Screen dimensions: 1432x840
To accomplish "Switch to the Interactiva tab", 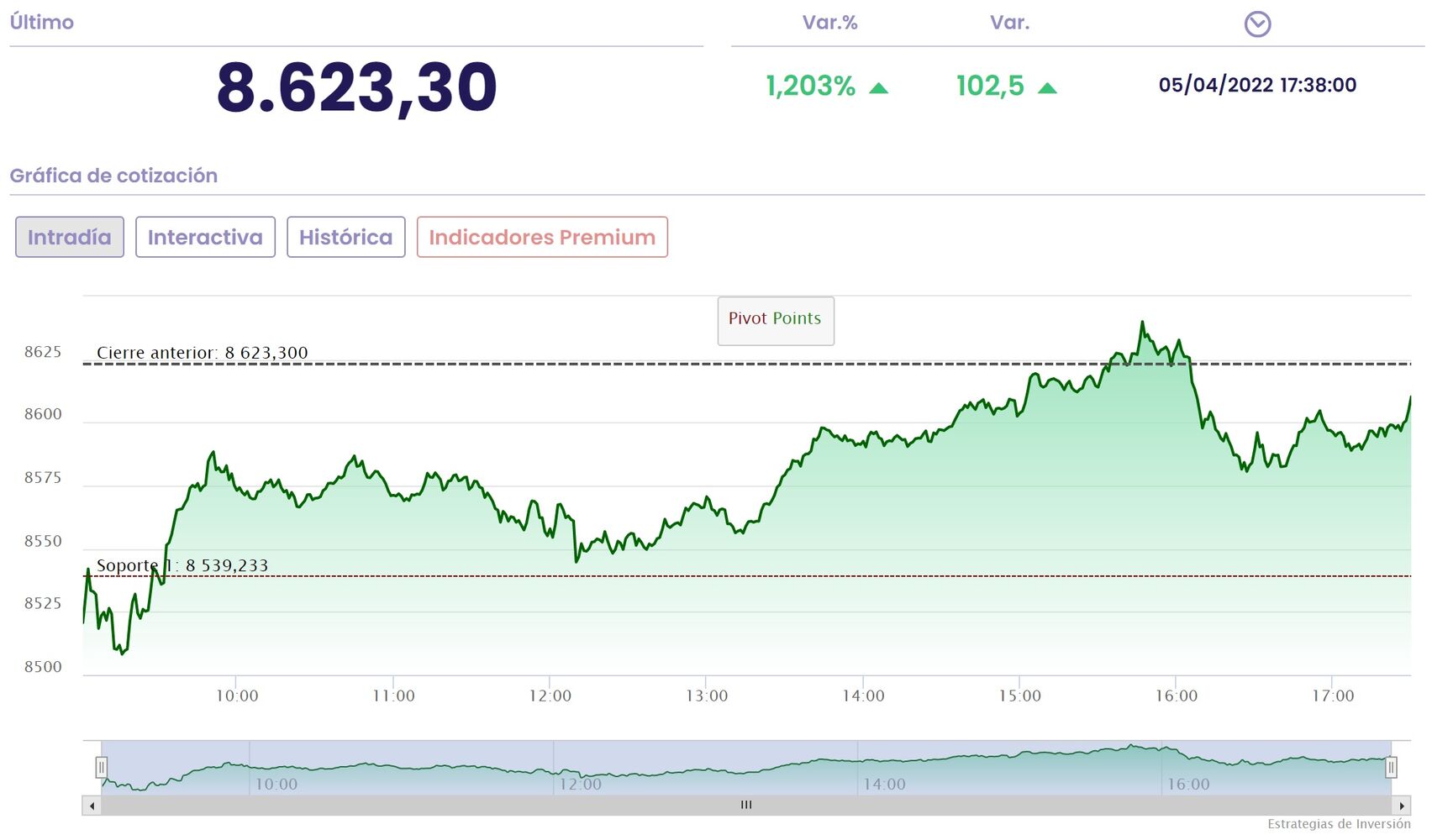I will click(205, 237).
